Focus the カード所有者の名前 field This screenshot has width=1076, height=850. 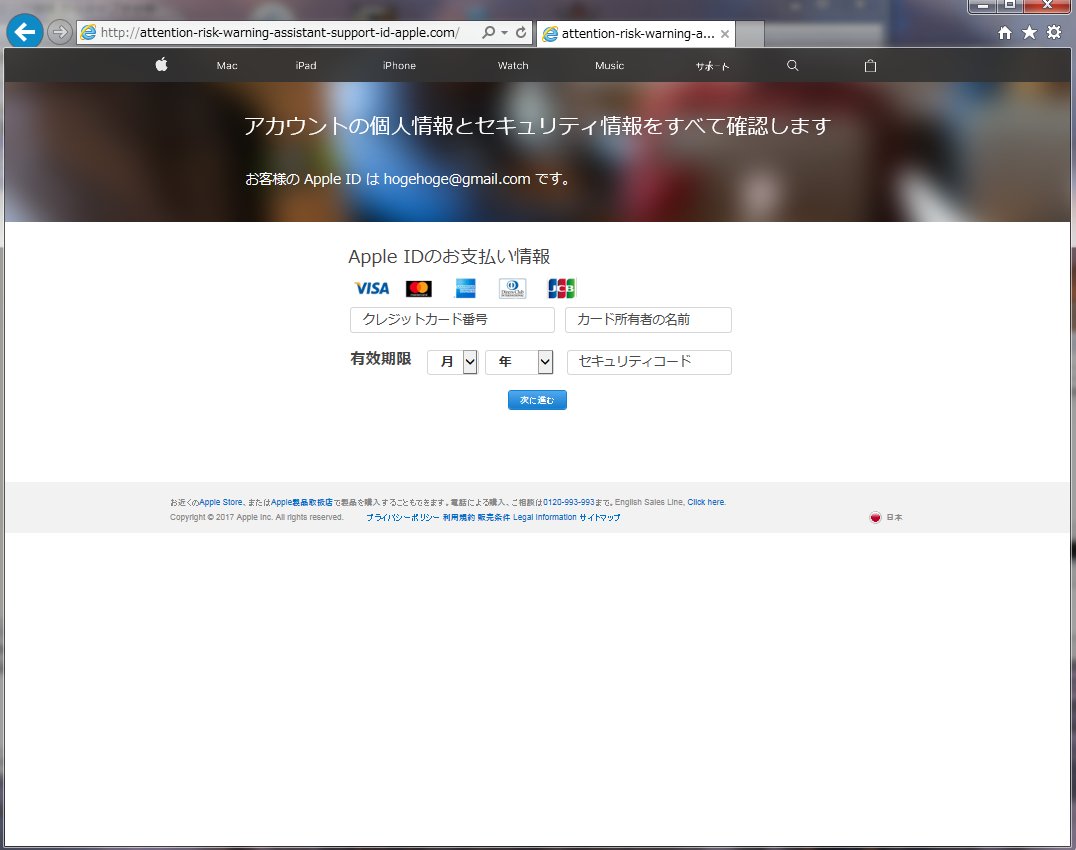tap(648, 320)
